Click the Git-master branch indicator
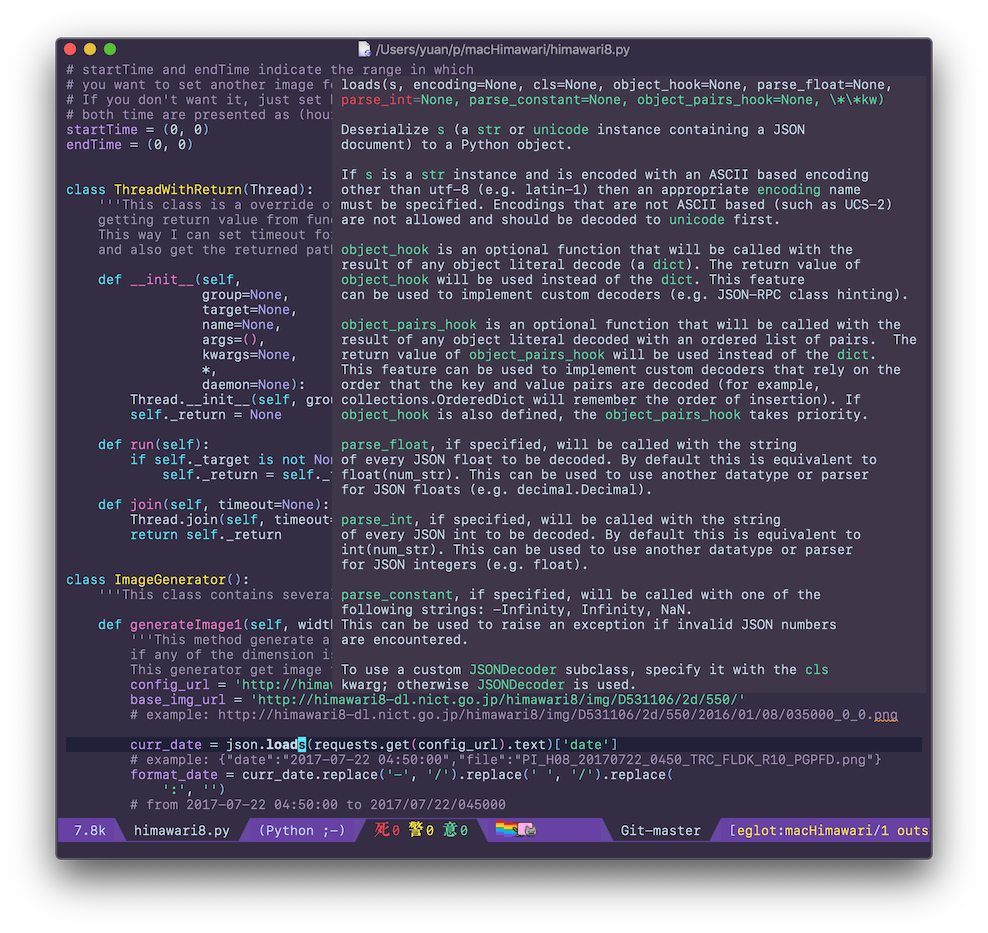Image resolution: width=988 pixels, height=933 pixels. click(660, 830)
